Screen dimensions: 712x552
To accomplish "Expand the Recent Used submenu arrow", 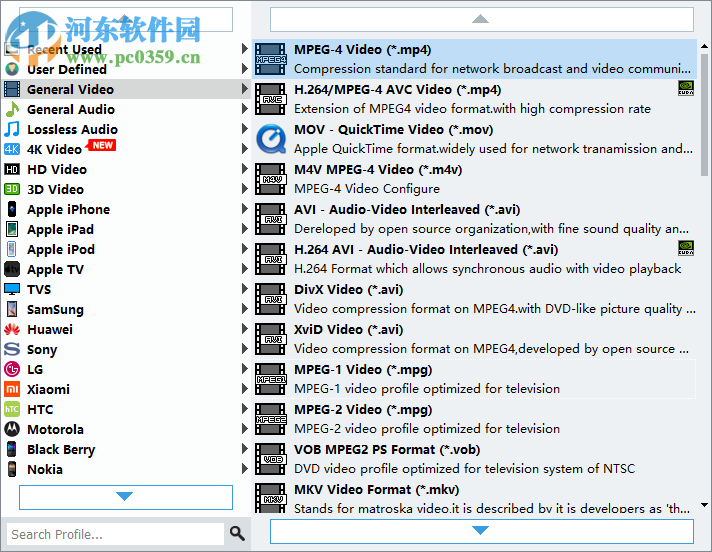I will coord(245,49).
